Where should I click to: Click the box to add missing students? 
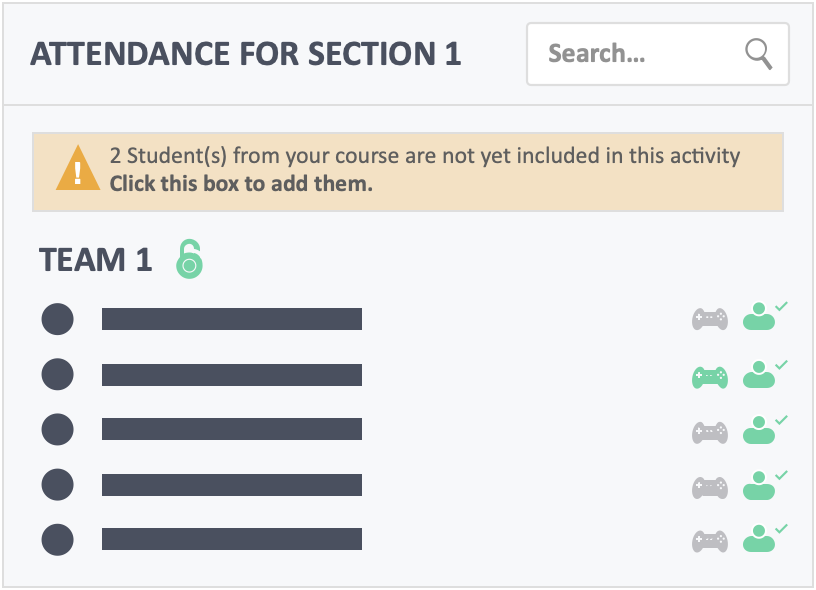(x=408, y=172)
